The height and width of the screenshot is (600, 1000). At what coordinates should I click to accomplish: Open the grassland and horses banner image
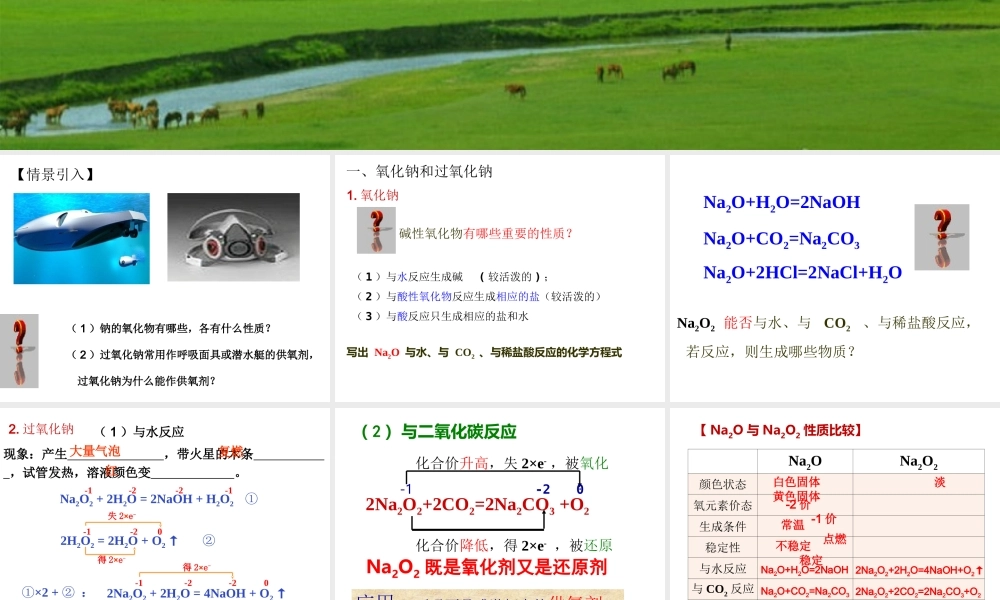(500, 75)
